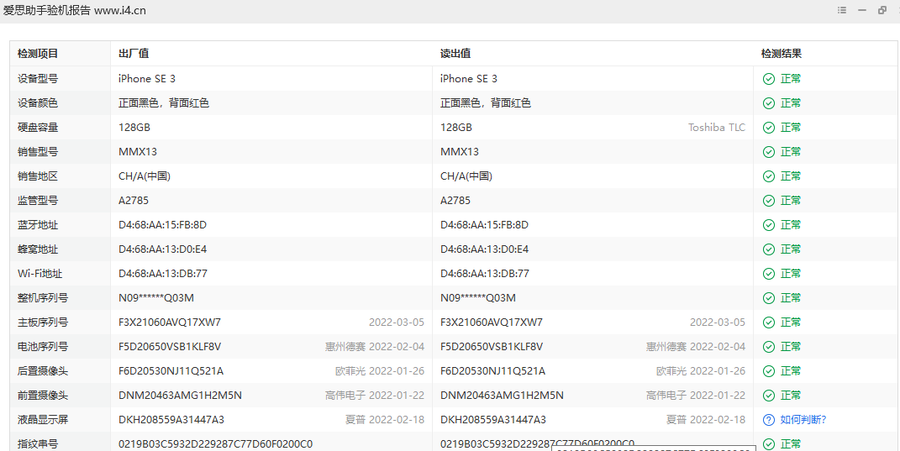Viewport: 900px width, 451px height.
Task: Click factory 高伟电子 2022-01-22 annotation
Action: 375,395
